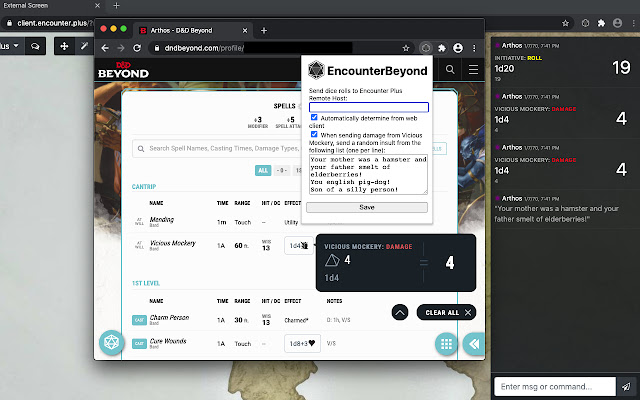The width and height of the screenshot is (640, 400).
Task: Roll Cure Wounds 1d8+3 healing
Action: pos(302,344)
